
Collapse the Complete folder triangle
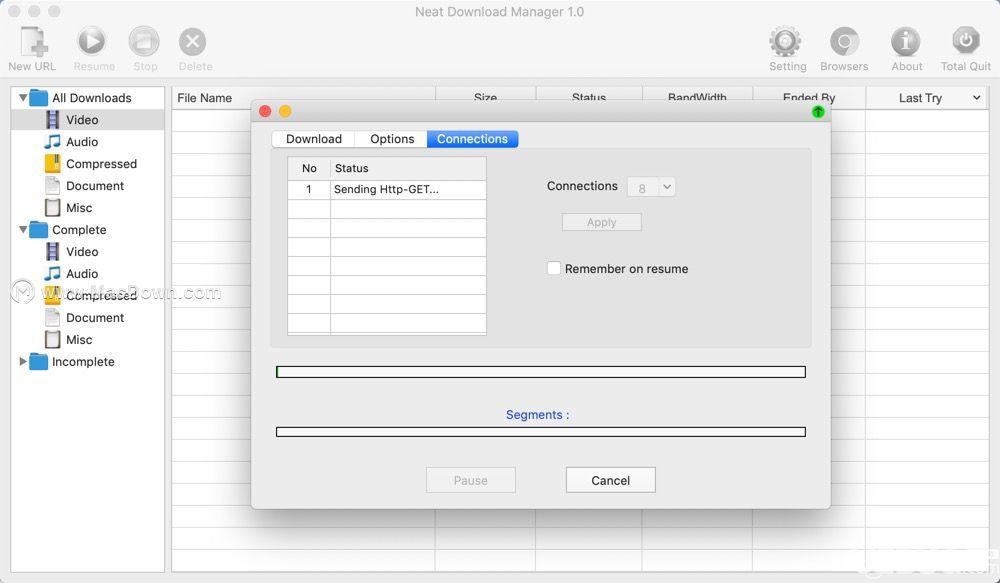point(23,230)
